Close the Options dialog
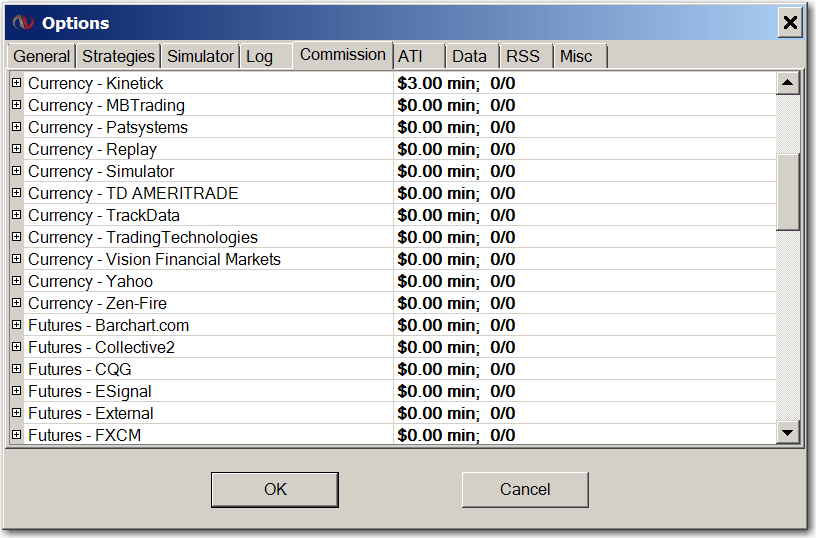The height and width of the screenshot is (538, 816). coord(790,23)
